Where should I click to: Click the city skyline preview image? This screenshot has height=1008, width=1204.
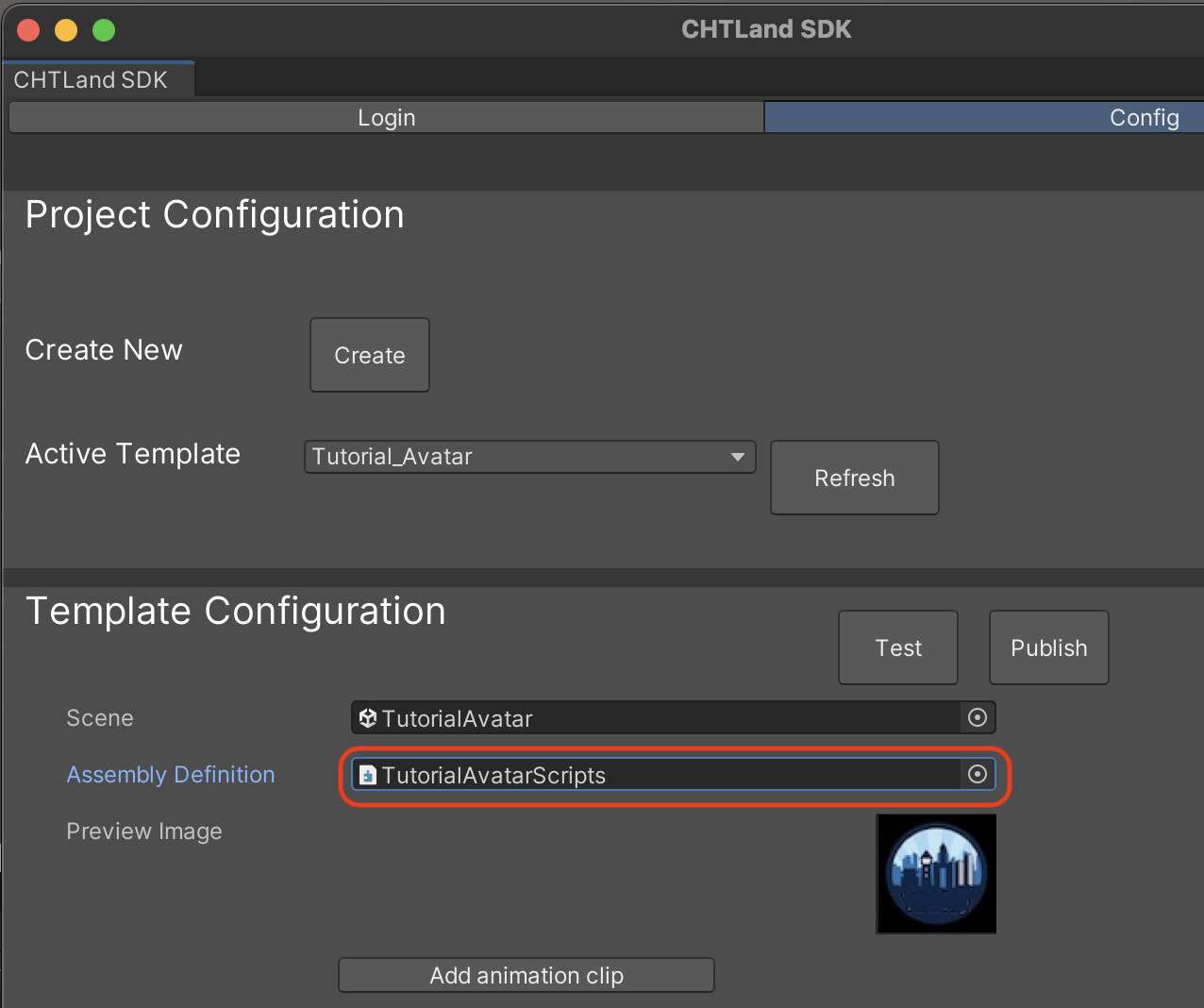(936, 874)
